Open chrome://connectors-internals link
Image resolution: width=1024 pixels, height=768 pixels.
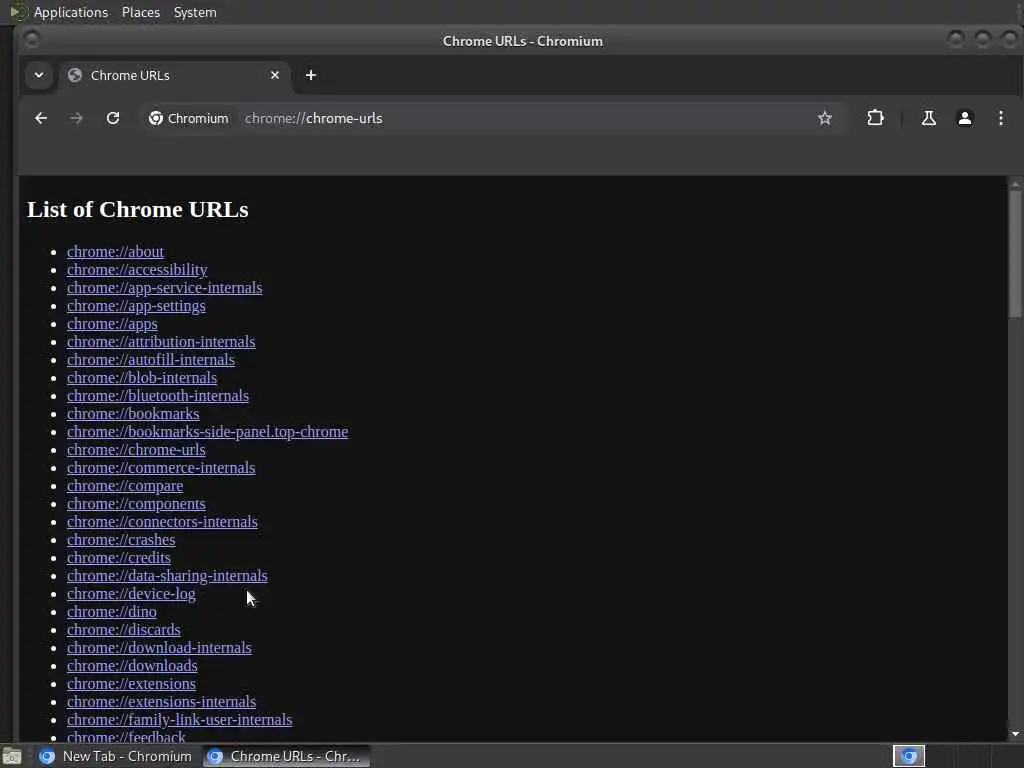pos(162,522)
